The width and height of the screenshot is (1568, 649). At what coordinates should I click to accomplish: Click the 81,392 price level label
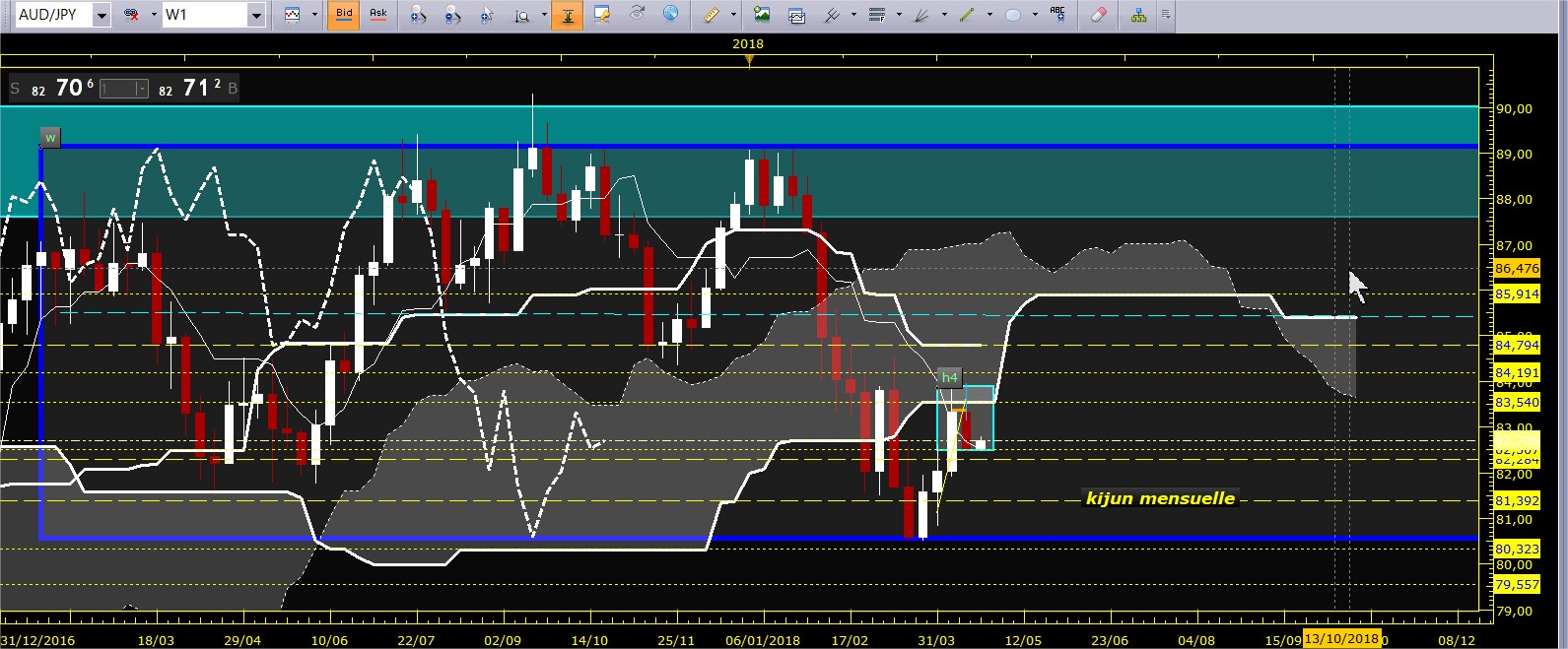tap(1517, 500)
